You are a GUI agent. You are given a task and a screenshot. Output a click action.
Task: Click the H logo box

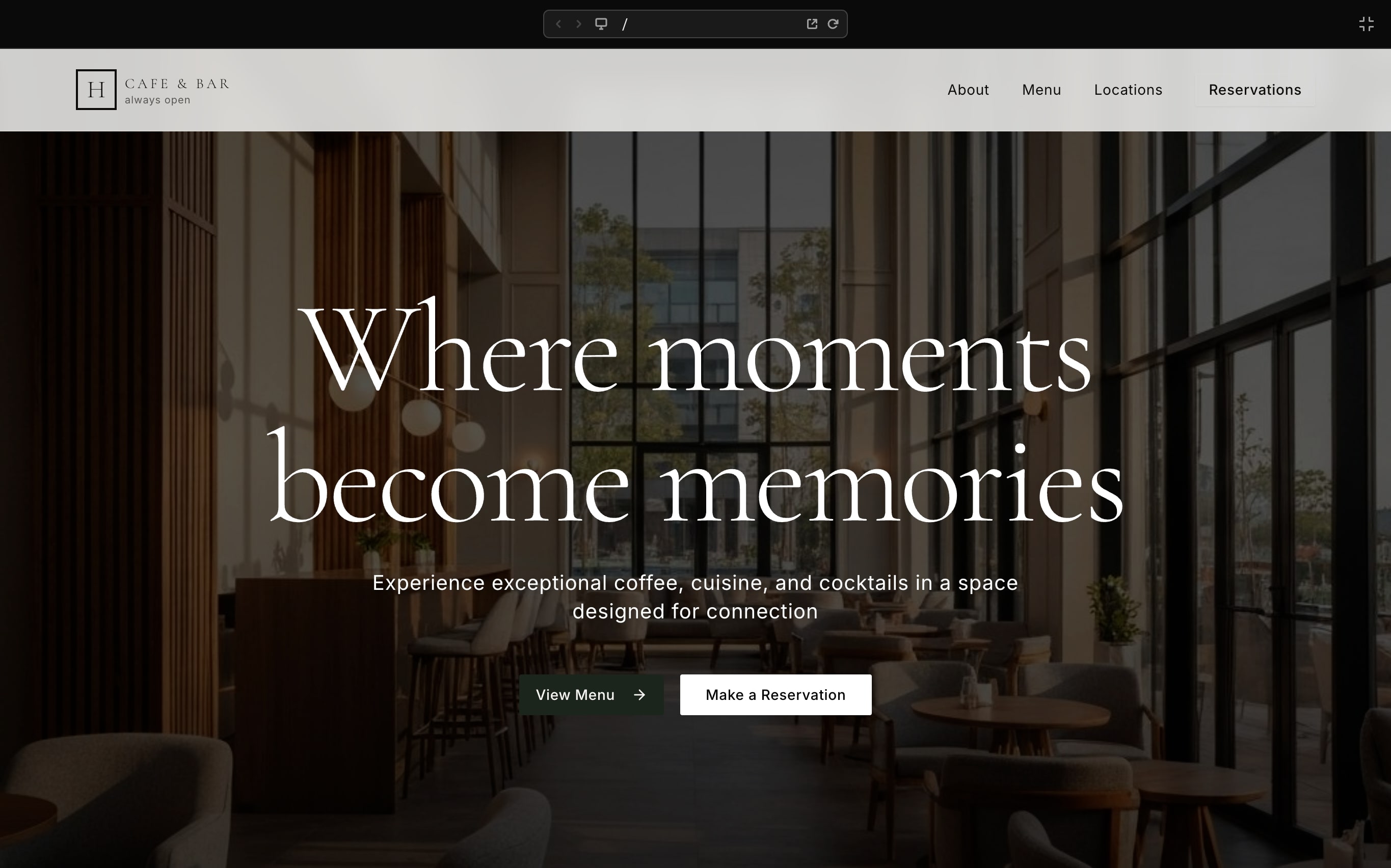pyautogui.click(x=96, y=90)
